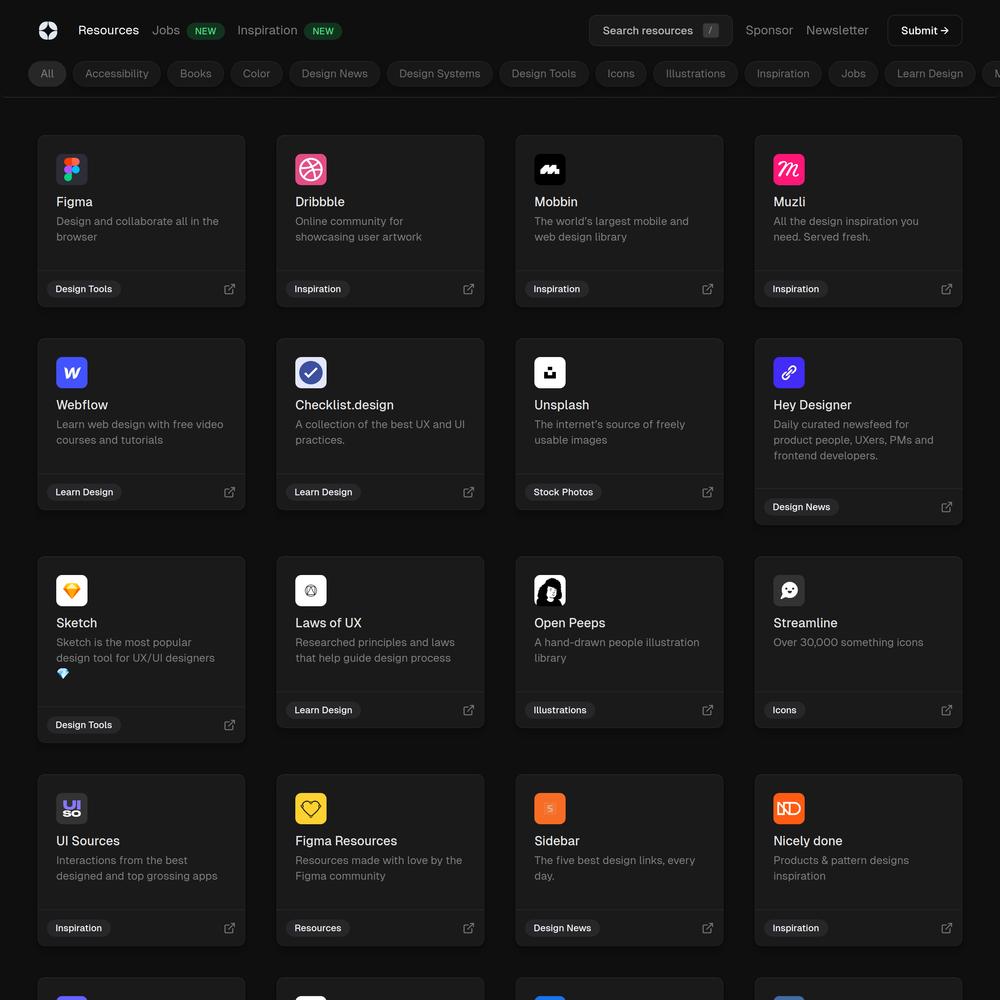Open the Webflow logo icon
Screen dimensions: 1000x1000
pos(71,372)
